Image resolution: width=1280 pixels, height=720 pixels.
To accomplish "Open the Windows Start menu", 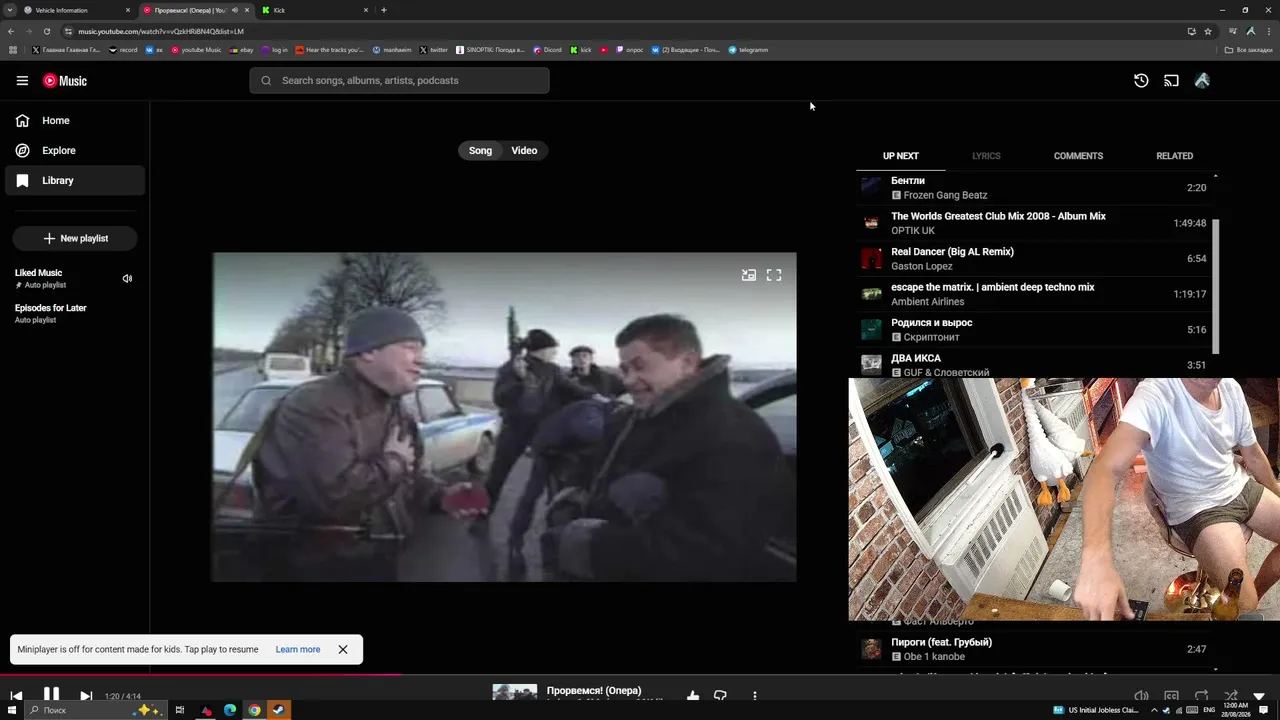I will coord(11,710).
